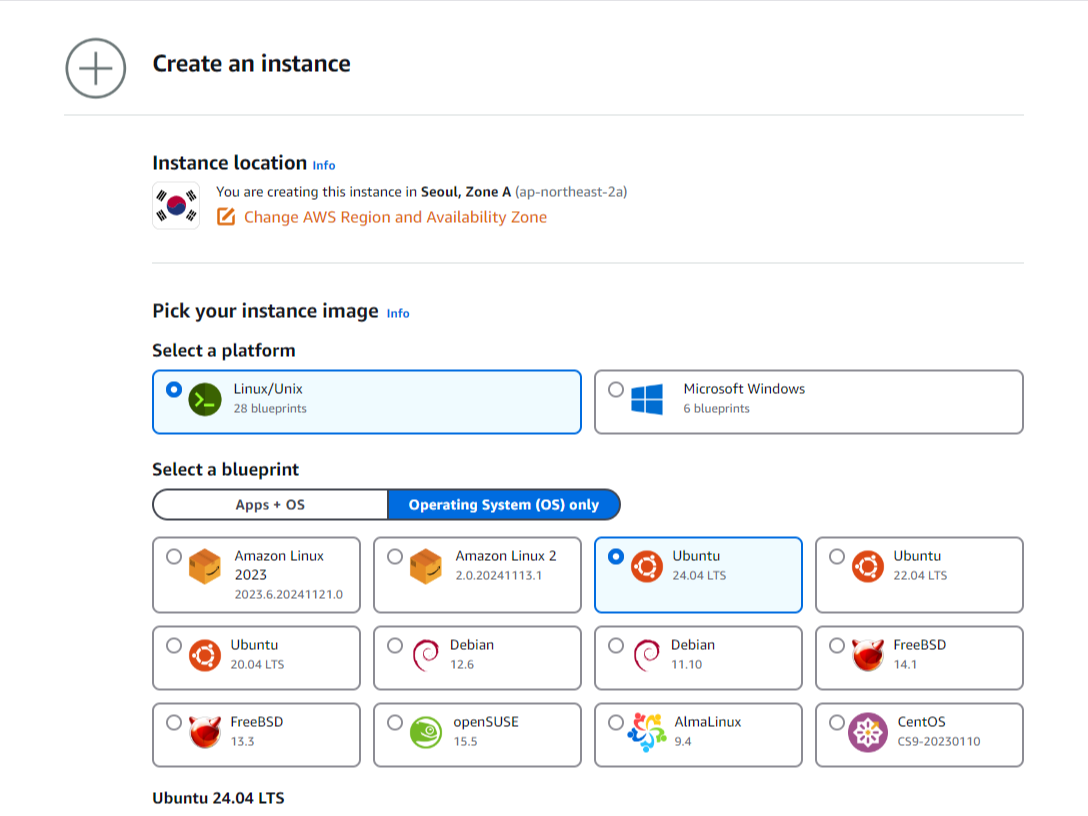Switch to the Apps + OS tab
This screenshot has width=1088, height=816.
point(270,504)
